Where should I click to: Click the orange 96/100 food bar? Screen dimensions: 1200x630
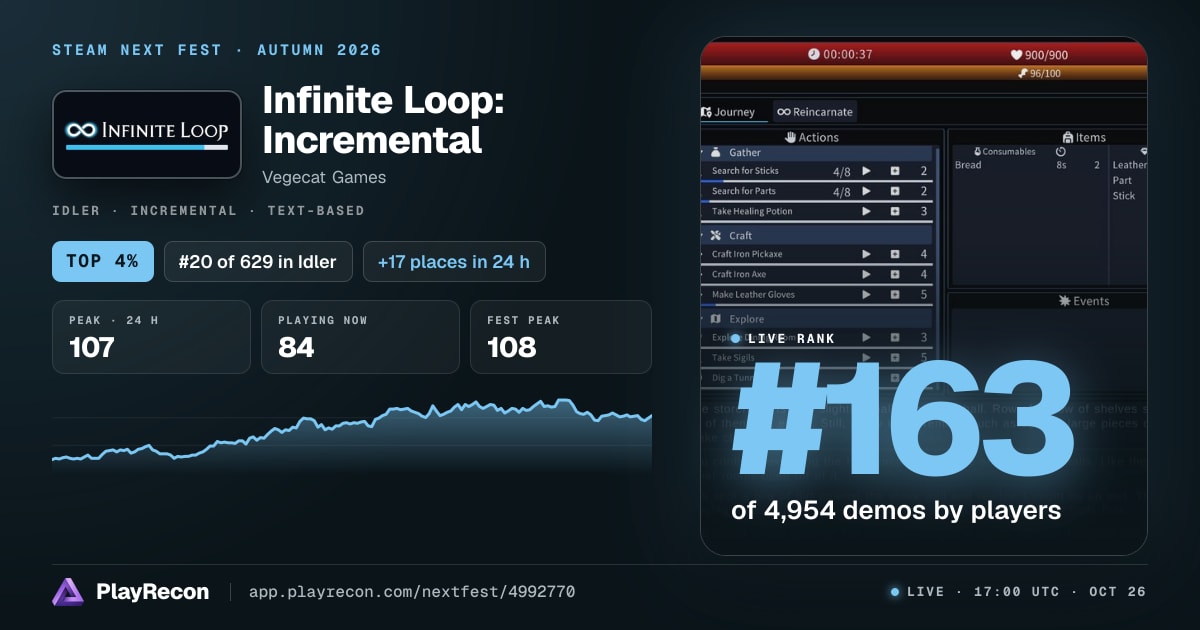(924, 73)
